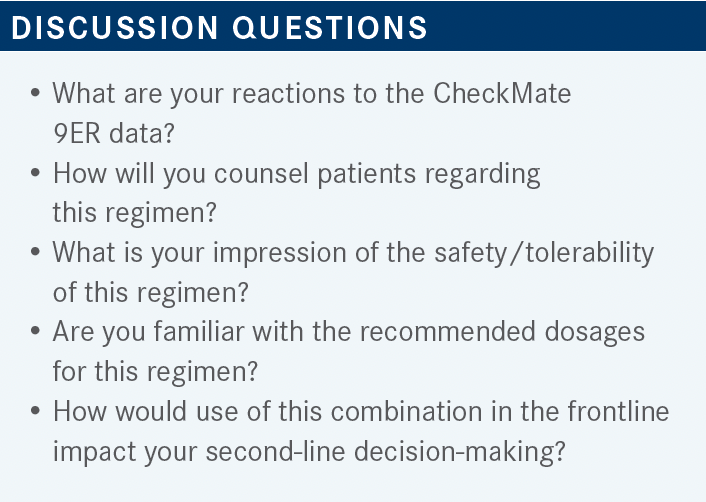Click the DISCUSSION QUESTIONS header title

coord(219,27)
